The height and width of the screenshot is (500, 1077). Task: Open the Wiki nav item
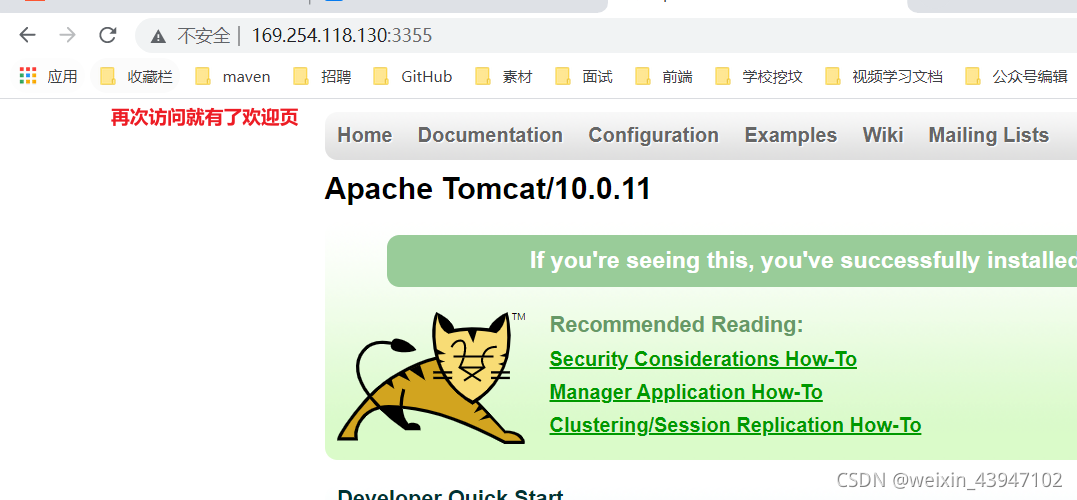(x=883, y=135)
